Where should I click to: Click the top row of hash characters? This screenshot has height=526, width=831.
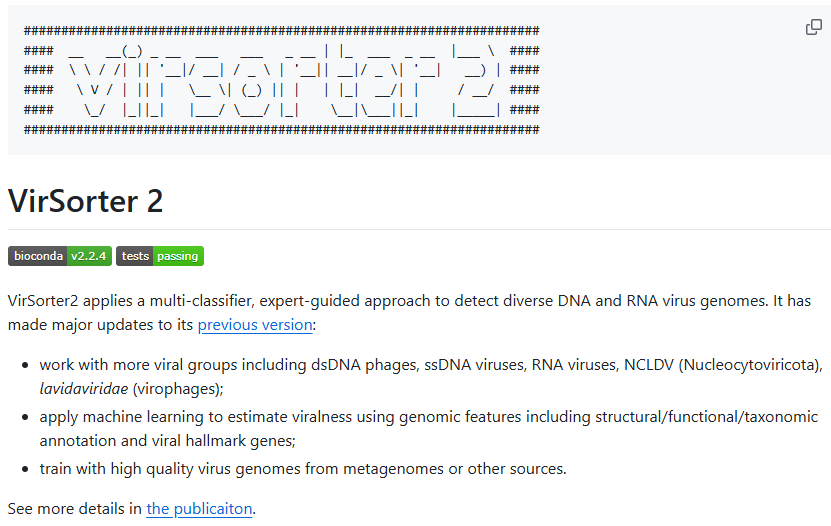[x=281, y=30]
